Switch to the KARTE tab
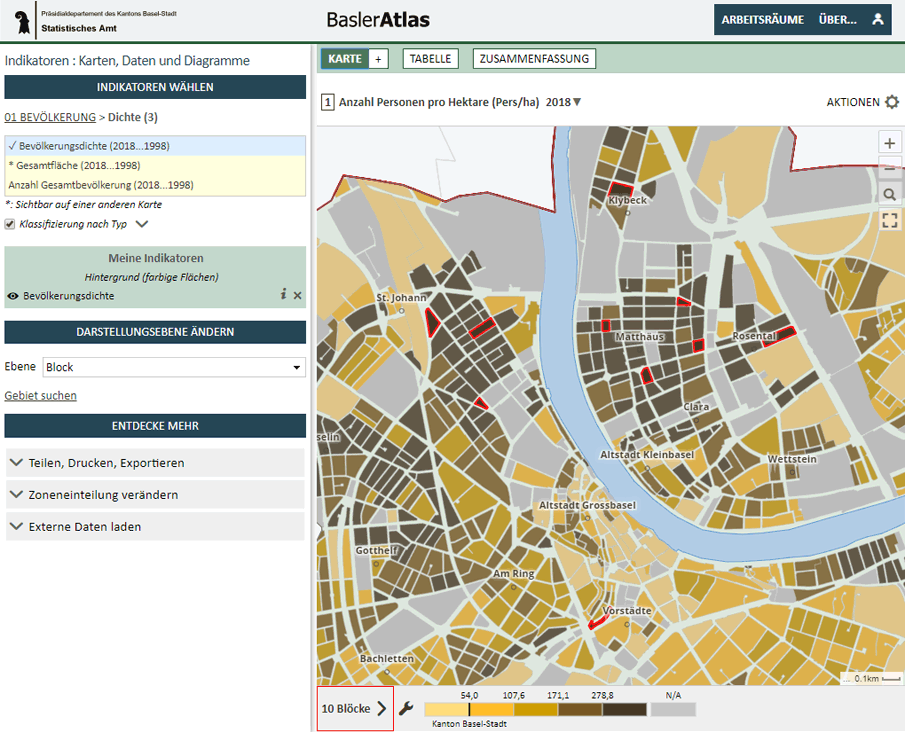 click(345, 59)
